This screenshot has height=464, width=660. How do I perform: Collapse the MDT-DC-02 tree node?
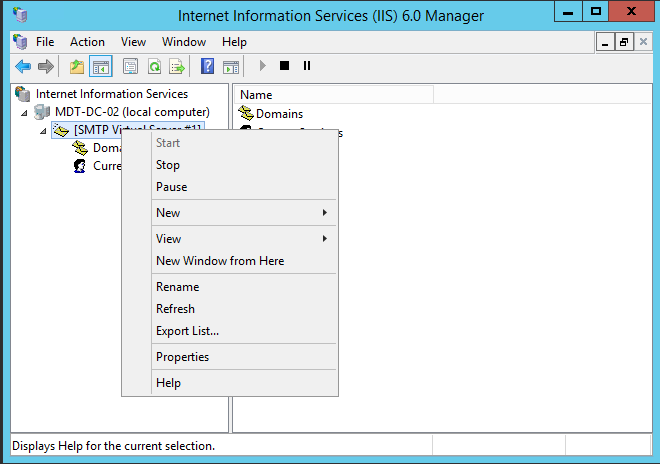24,113
